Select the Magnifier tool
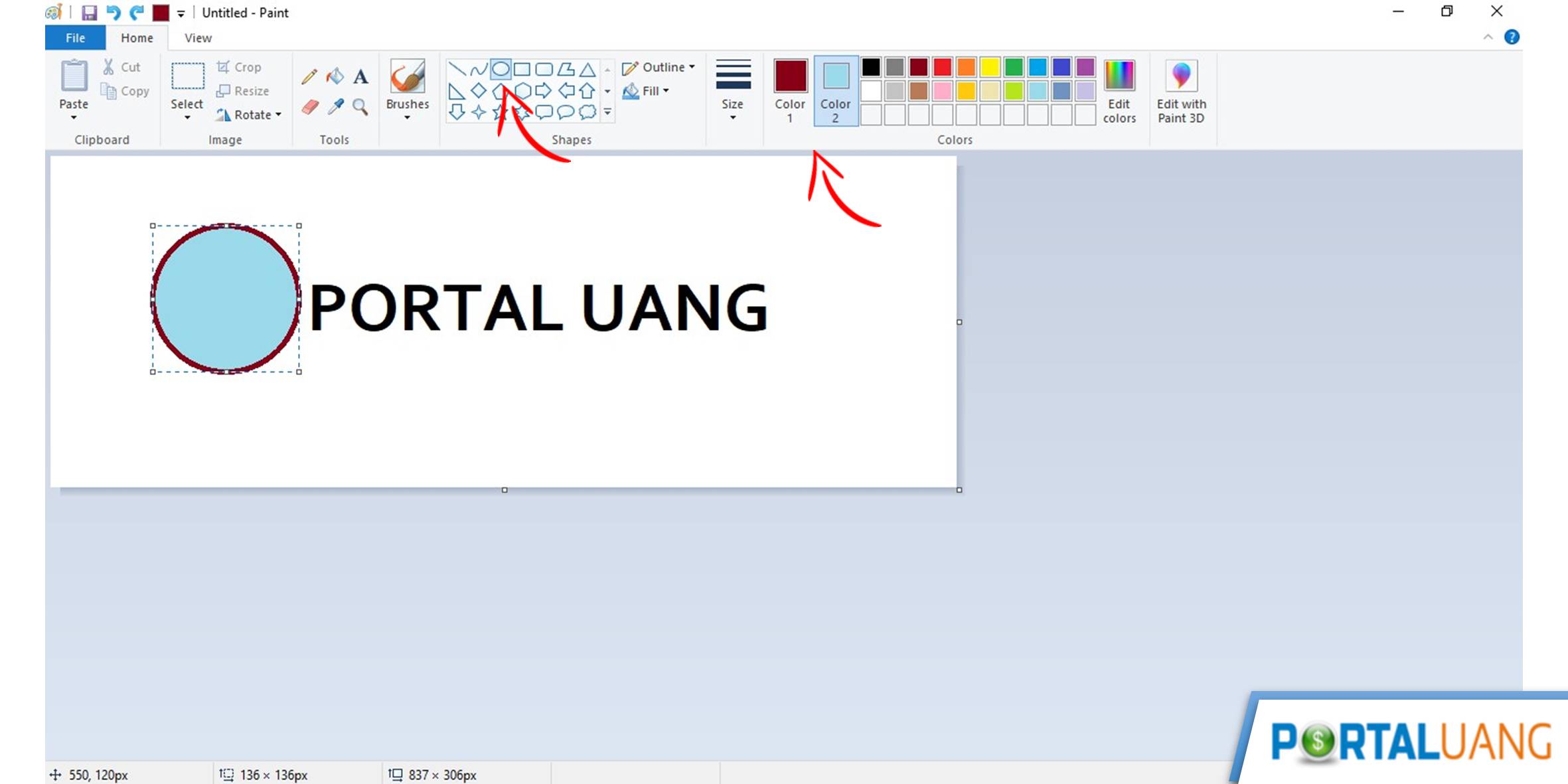The image size is (1568, 784). tap(361, 106)
